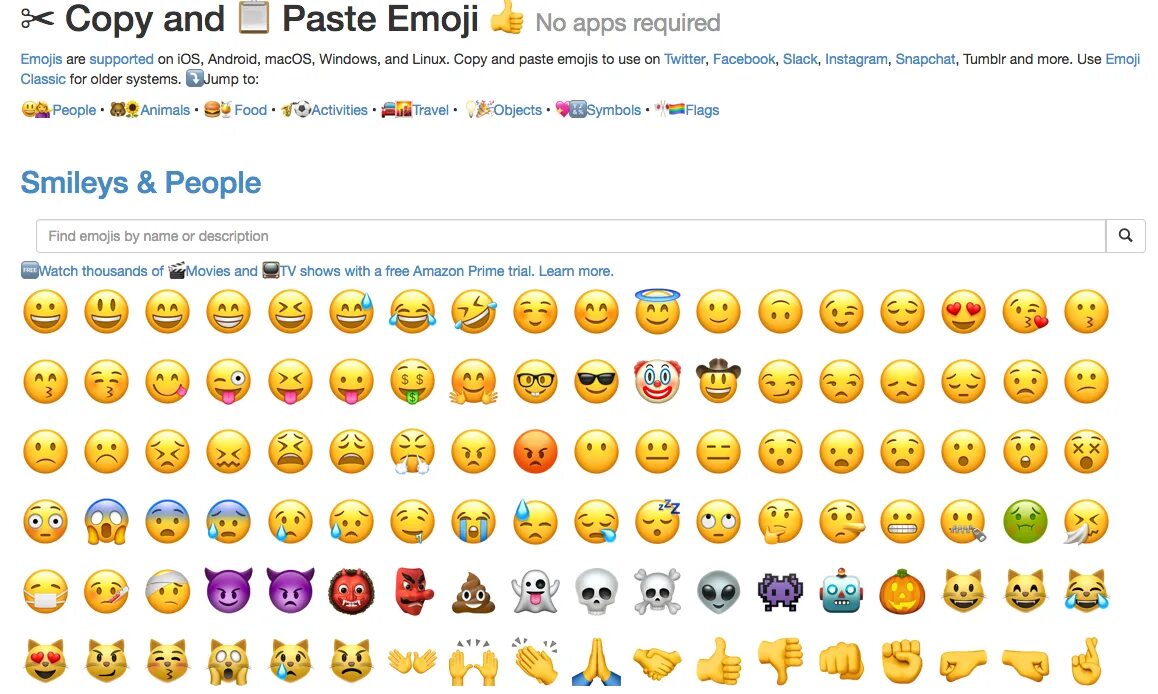Click the robot face emoji

coord(841,591)
